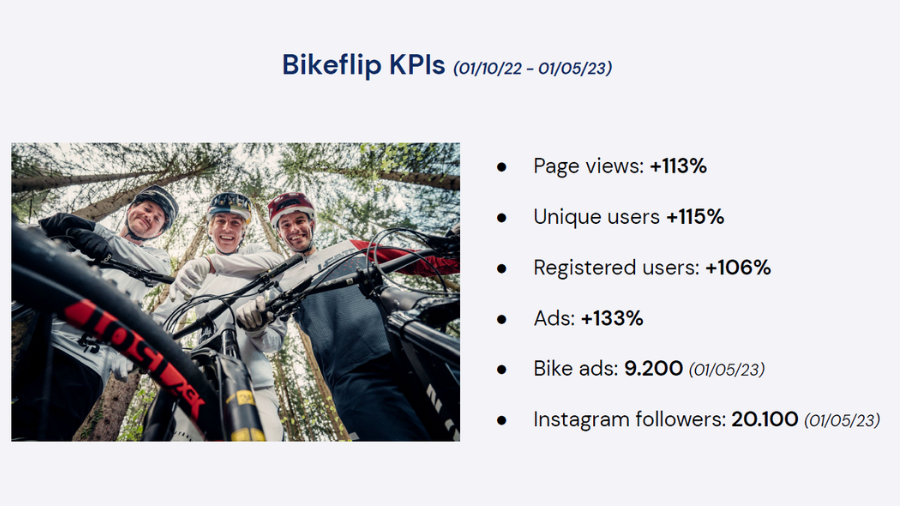Image resolution: width=900 pixels, height=506 pixels.
Task: Click the bullet point before Page views
Action: 502,167
